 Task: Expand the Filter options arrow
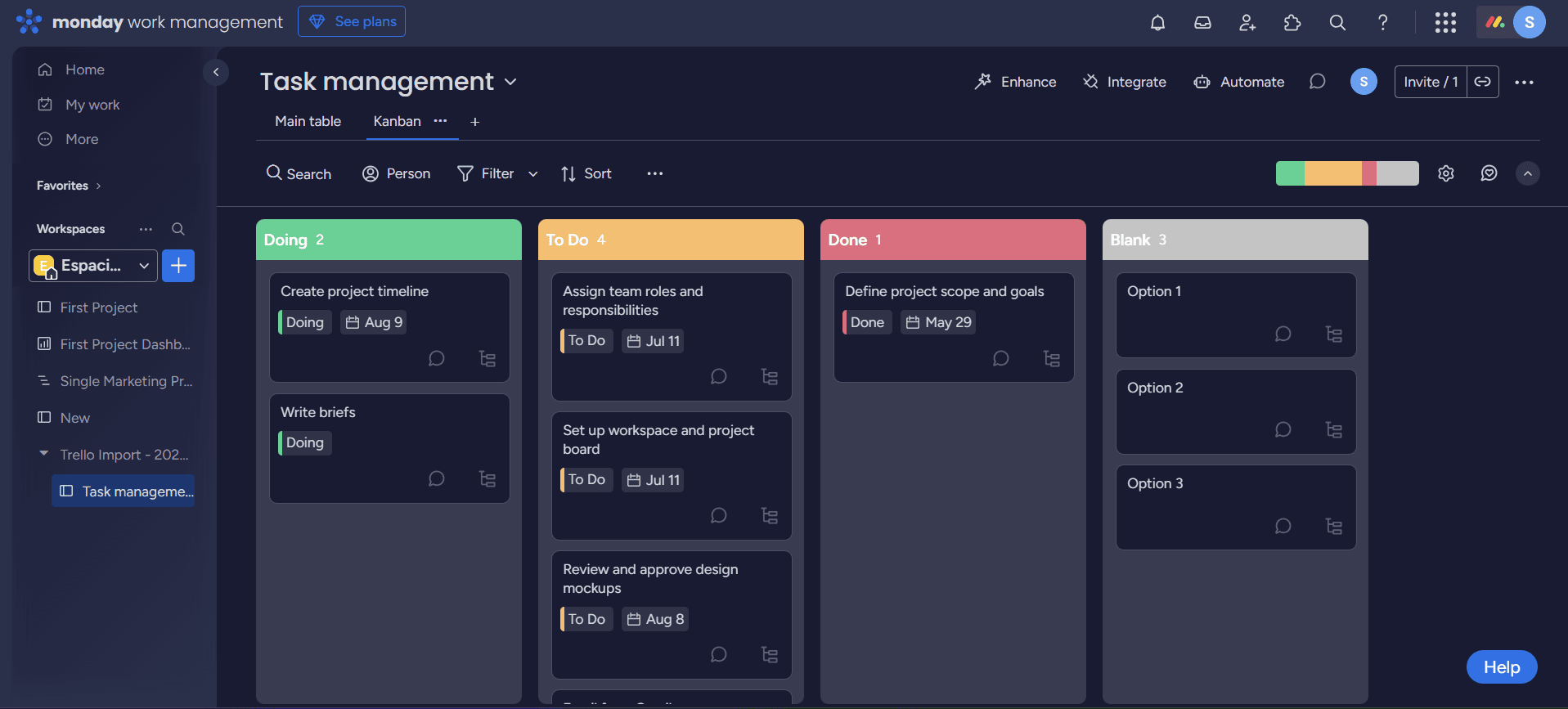533,173
